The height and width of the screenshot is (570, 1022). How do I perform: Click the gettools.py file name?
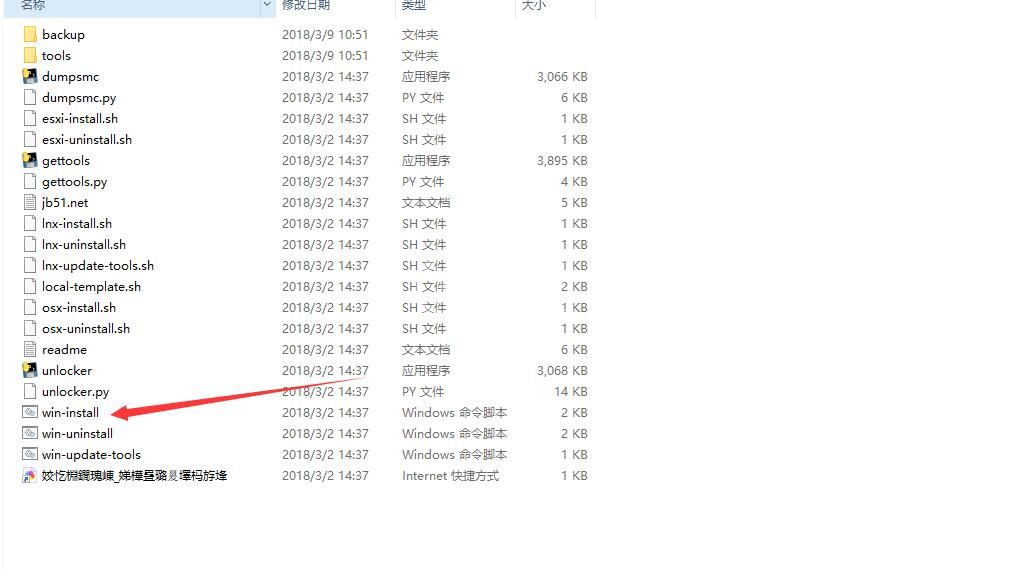click(74, 182)
